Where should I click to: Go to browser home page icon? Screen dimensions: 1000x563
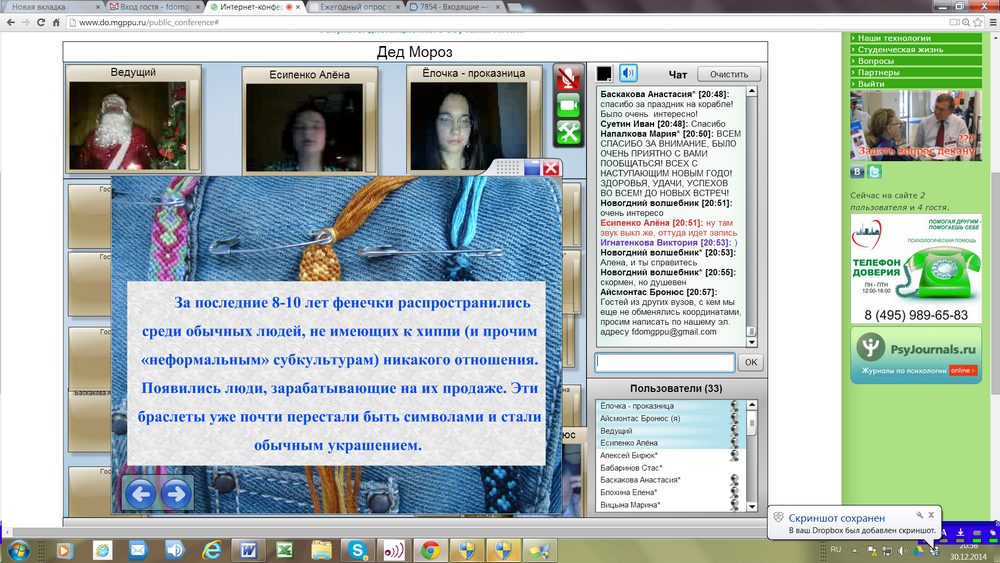click(56, 22)
